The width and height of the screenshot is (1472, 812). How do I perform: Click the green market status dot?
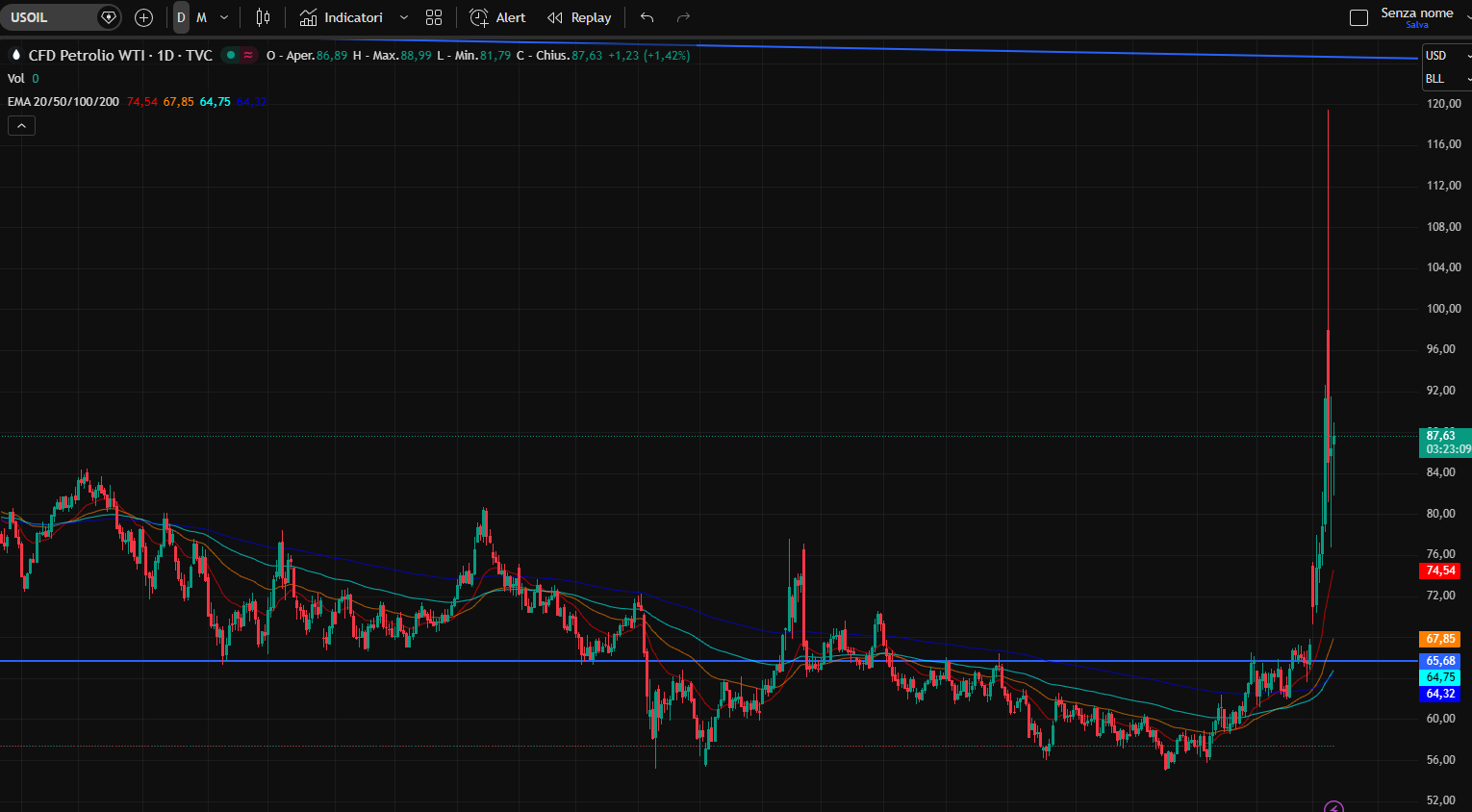(230, 55)
